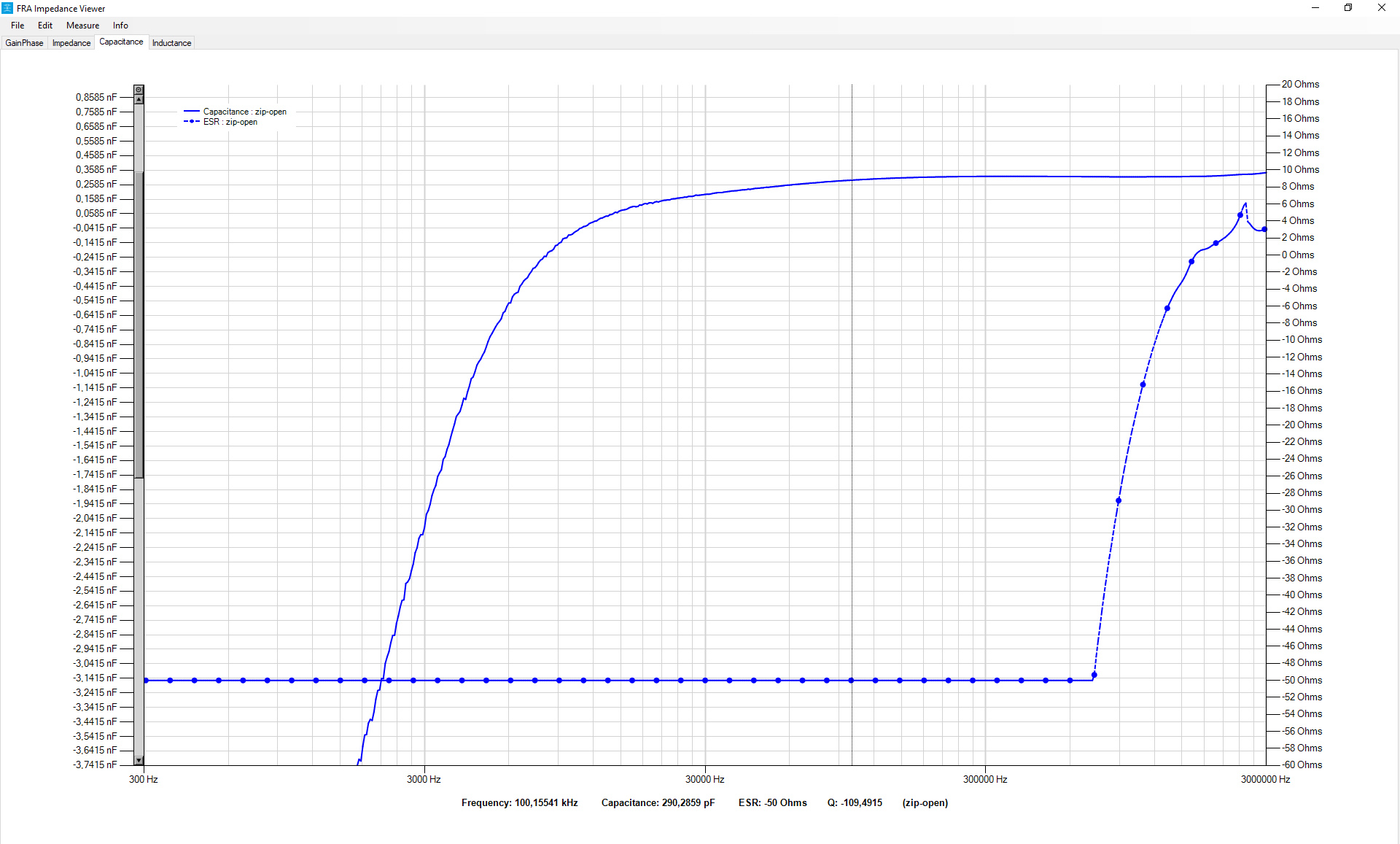Viewport: 1400px width, 844px height.
Task: Click the '-60 Ohms' right axis label
Action: [1302, 764]
